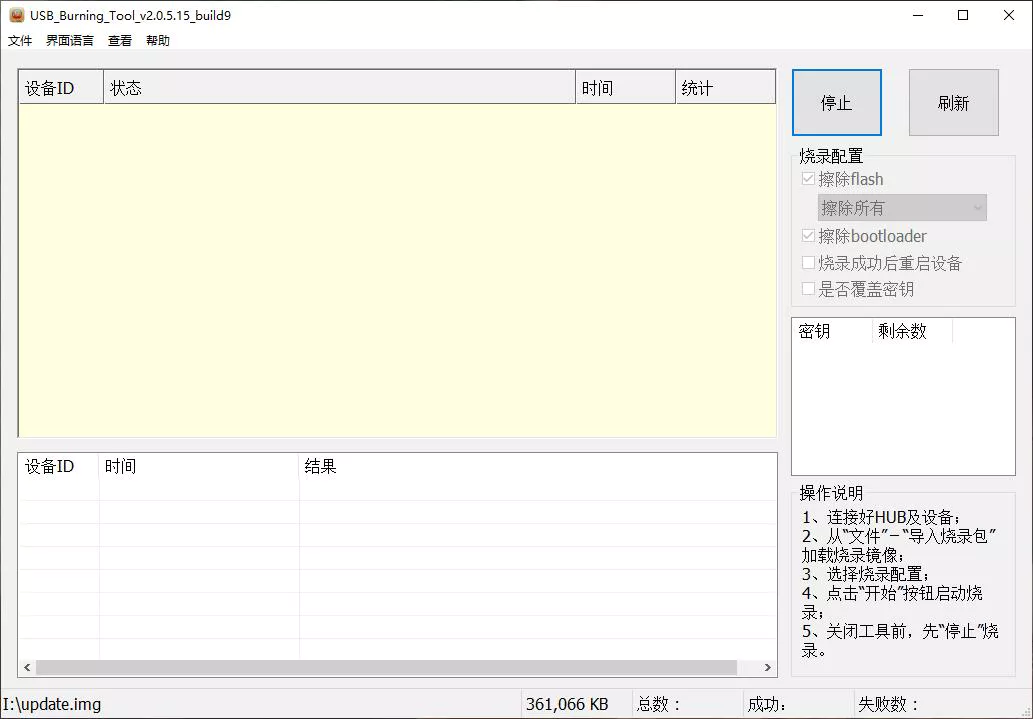
Task: Click the 统计 column header
Action: pyautogui.click(x=725, y=88)
